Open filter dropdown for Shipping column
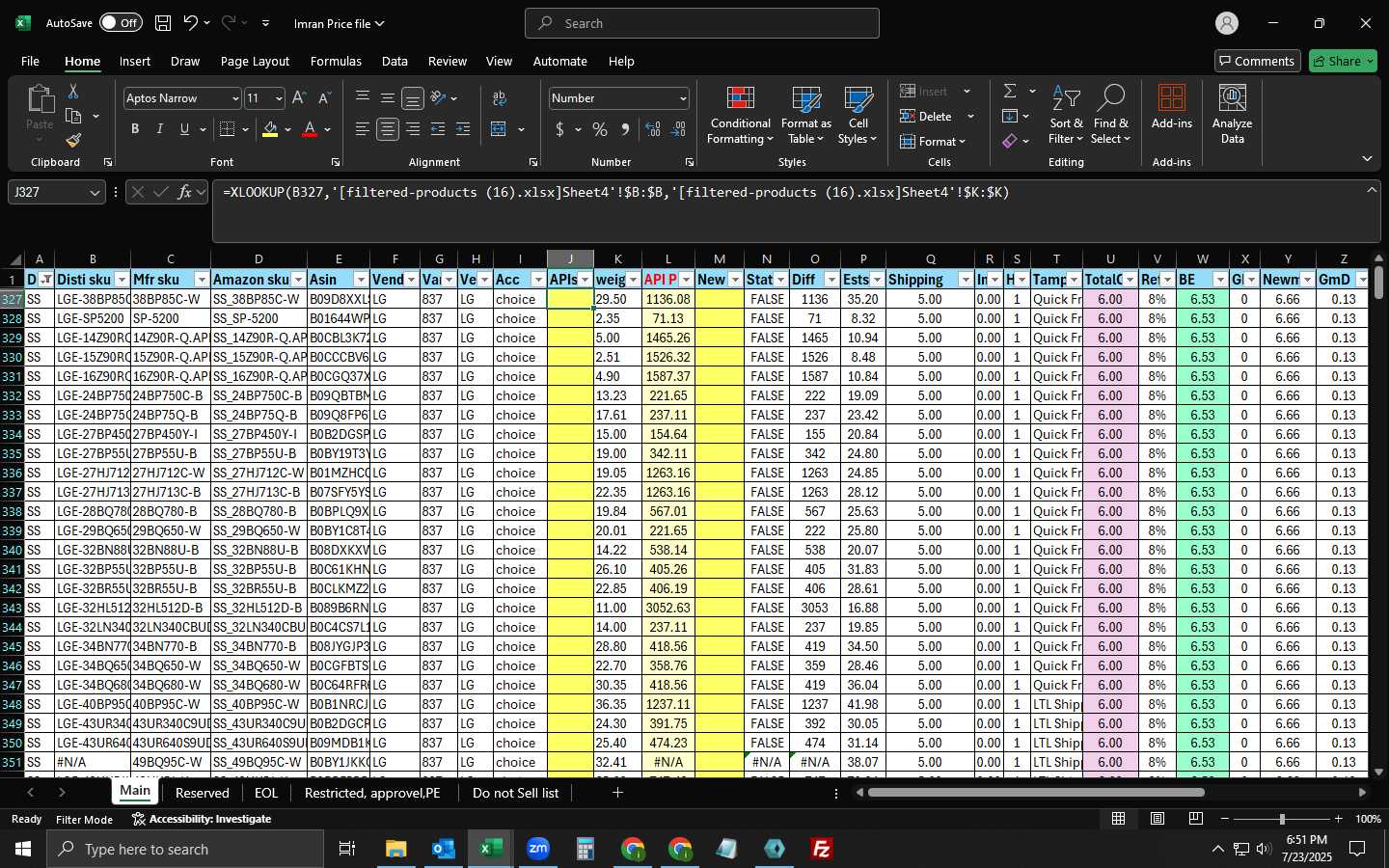This screenshot has height=868, width=1389. pos(966,280)
